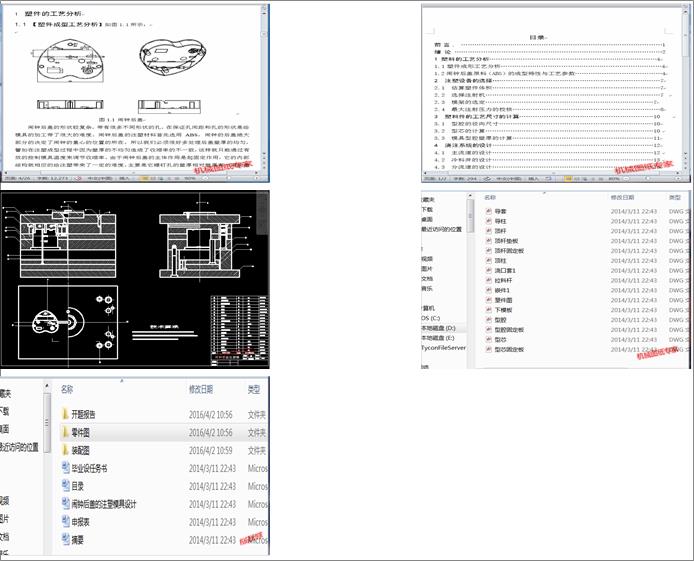The width and height of the screenshot is (694, 561).
Task: Select 本地磁盘 (D:) in sidebar
Action: pyautogui.click(x=438, y=328)
